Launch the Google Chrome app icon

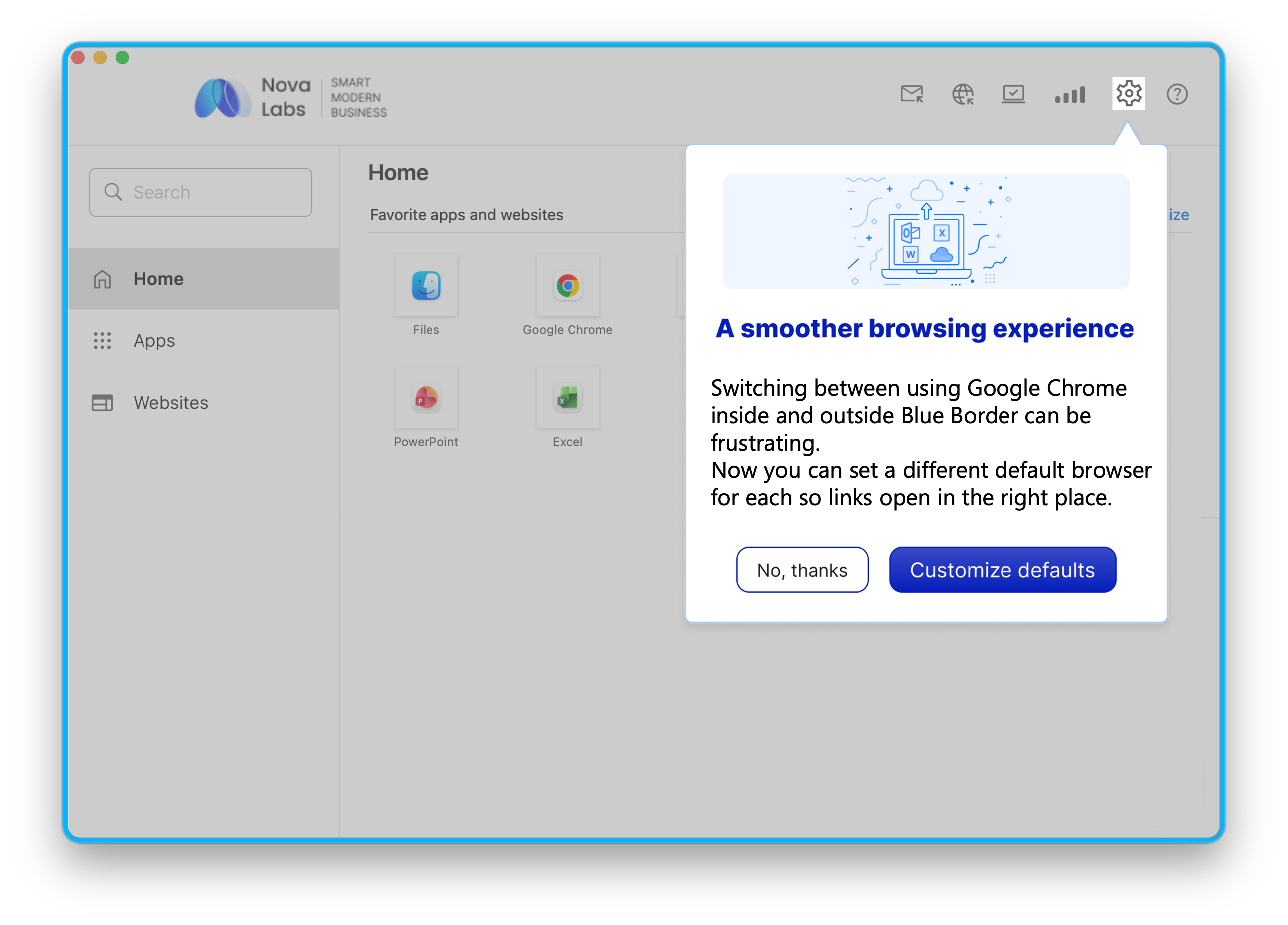(x=568, y=285)
